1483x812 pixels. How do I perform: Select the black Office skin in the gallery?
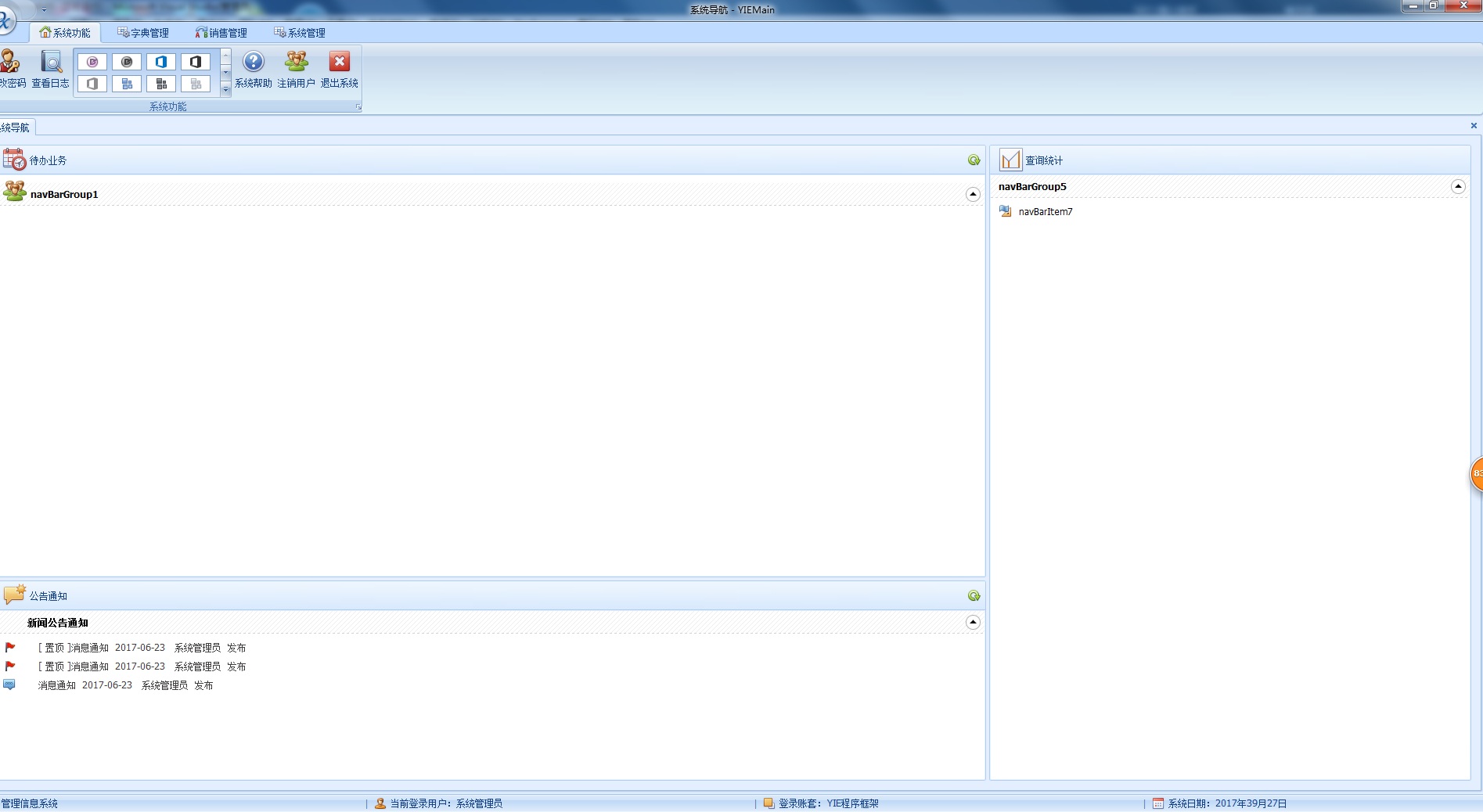(196, 62)
